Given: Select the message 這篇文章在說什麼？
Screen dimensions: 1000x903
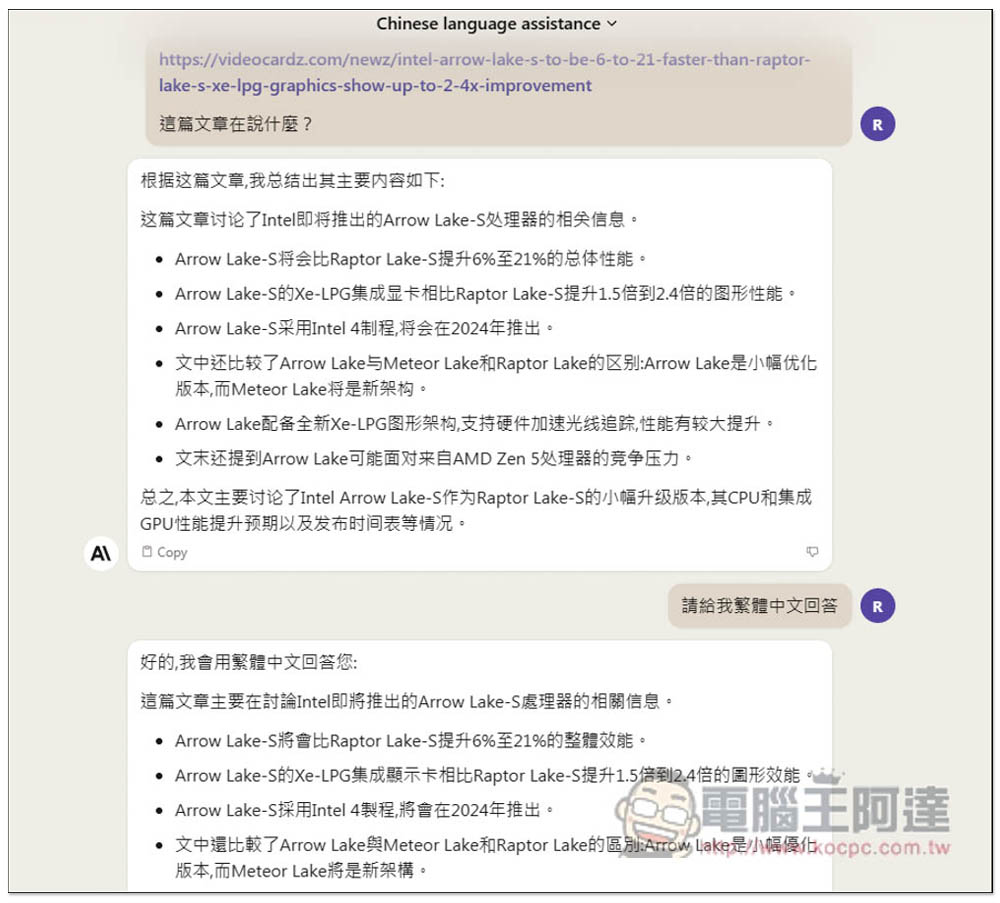Looking at the screenshot, I should 235,124.
